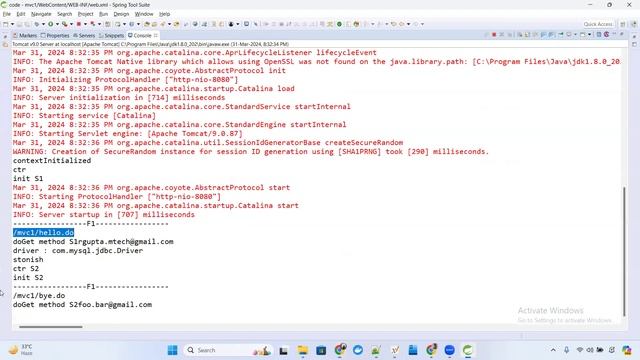Click the New file toolbar icon
Screen dimensions: 640x360
[x=5, y=24]
